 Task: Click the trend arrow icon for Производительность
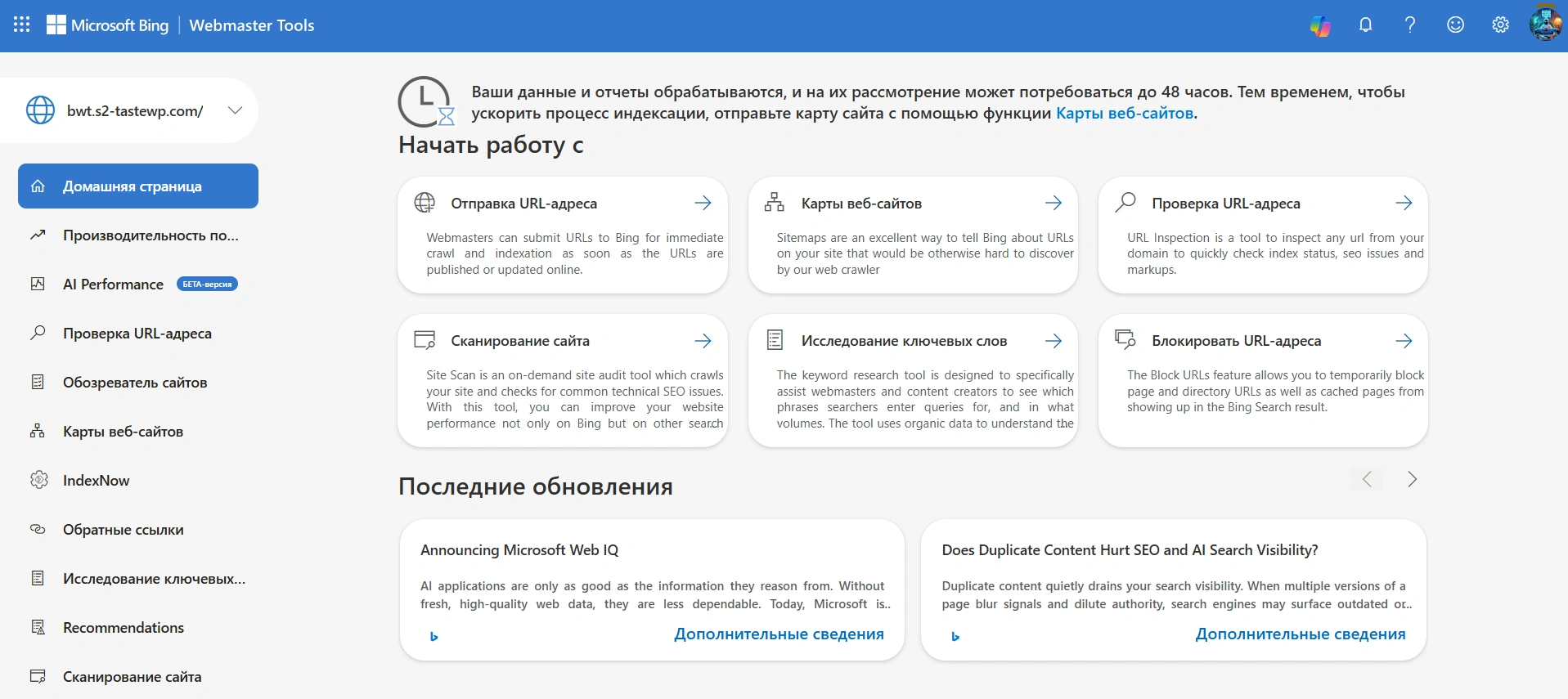[x=38, y=235]
